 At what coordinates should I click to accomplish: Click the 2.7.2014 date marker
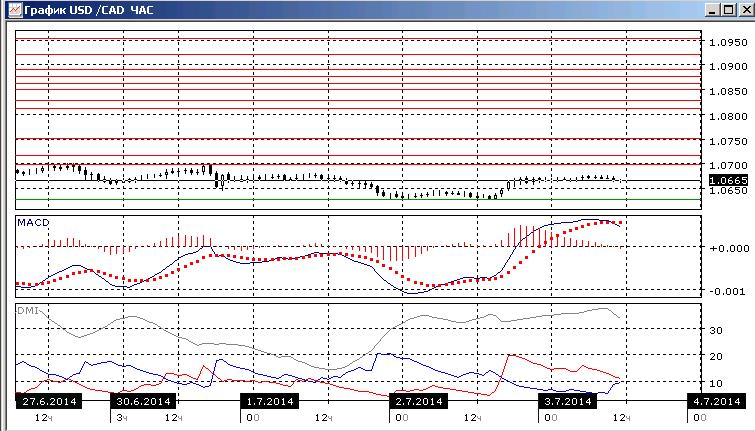coord(418,401)
